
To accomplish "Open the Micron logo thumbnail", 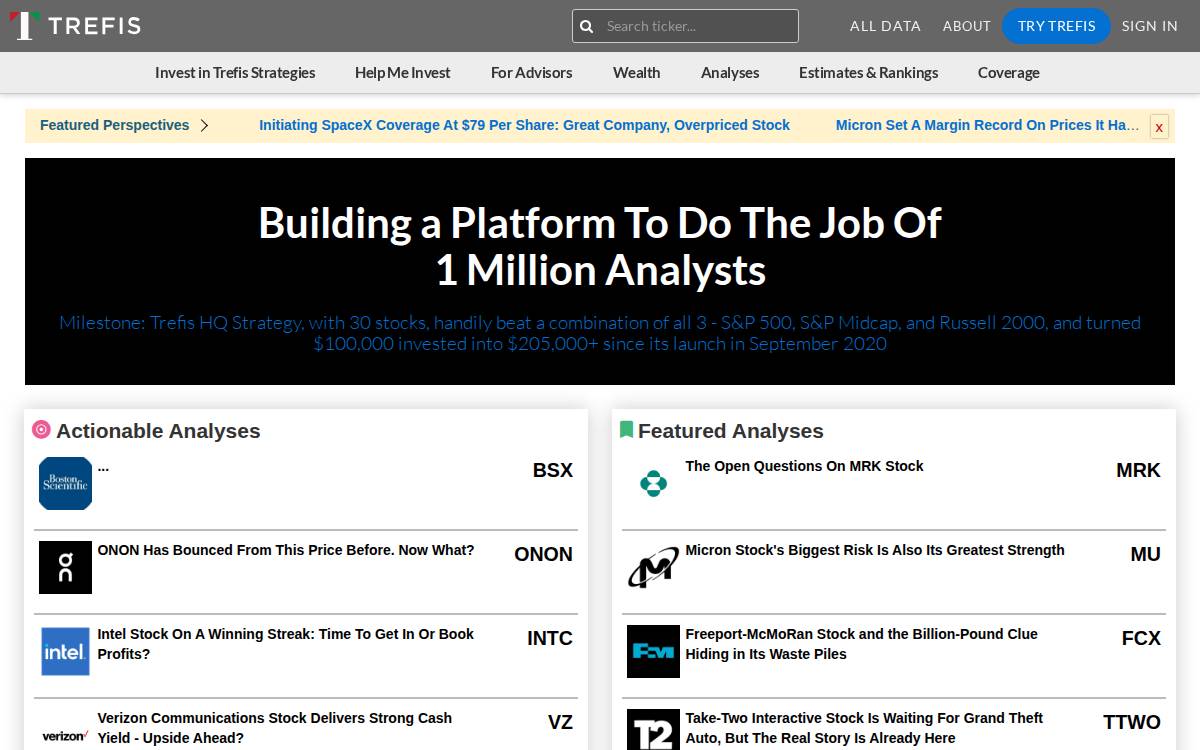I will pyautogui.click(x=654, y=568).
